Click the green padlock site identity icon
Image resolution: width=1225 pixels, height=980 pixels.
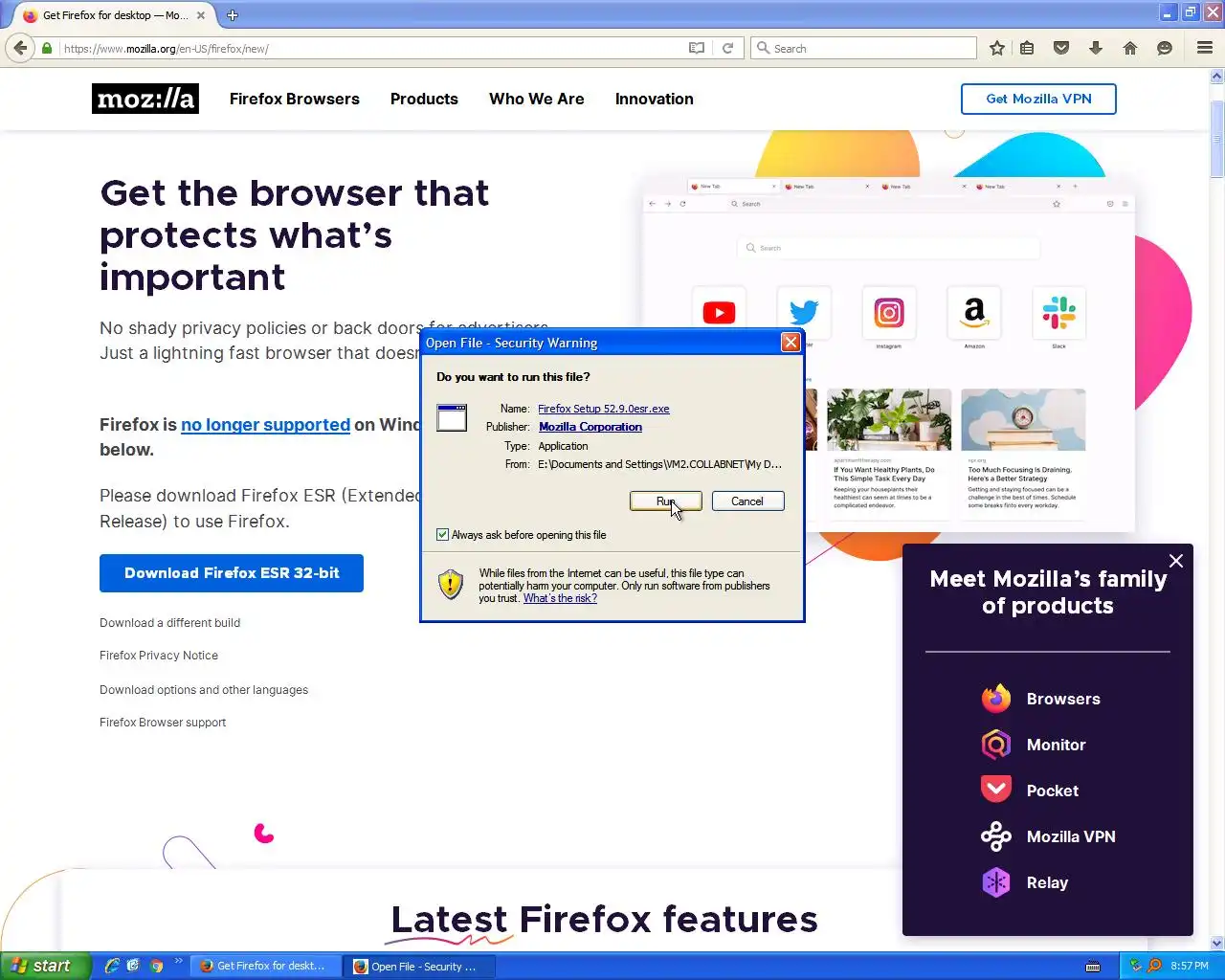click(x=47, y=48)
